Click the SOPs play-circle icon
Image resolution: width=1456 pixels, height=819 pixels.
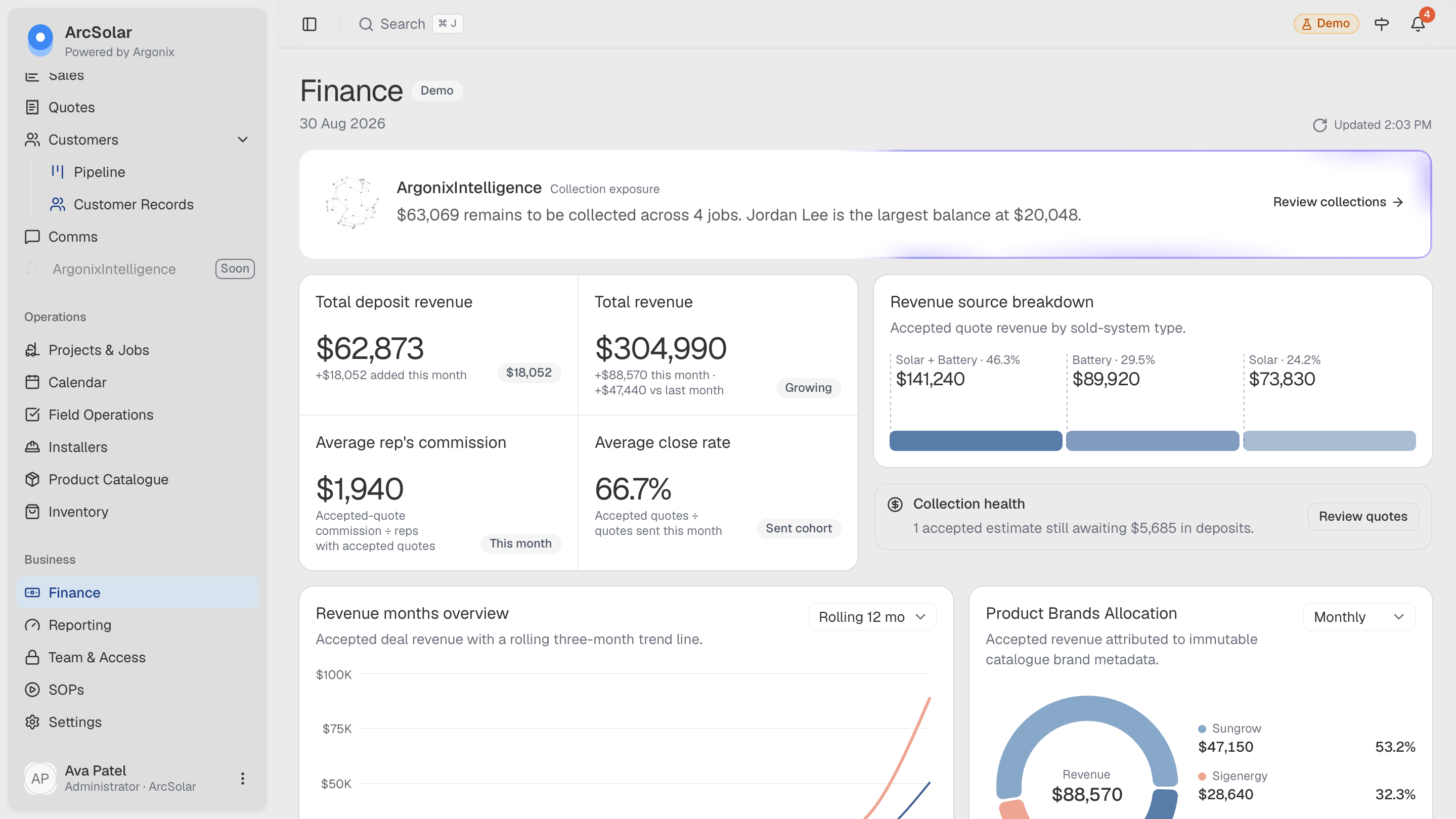[32, 690]
